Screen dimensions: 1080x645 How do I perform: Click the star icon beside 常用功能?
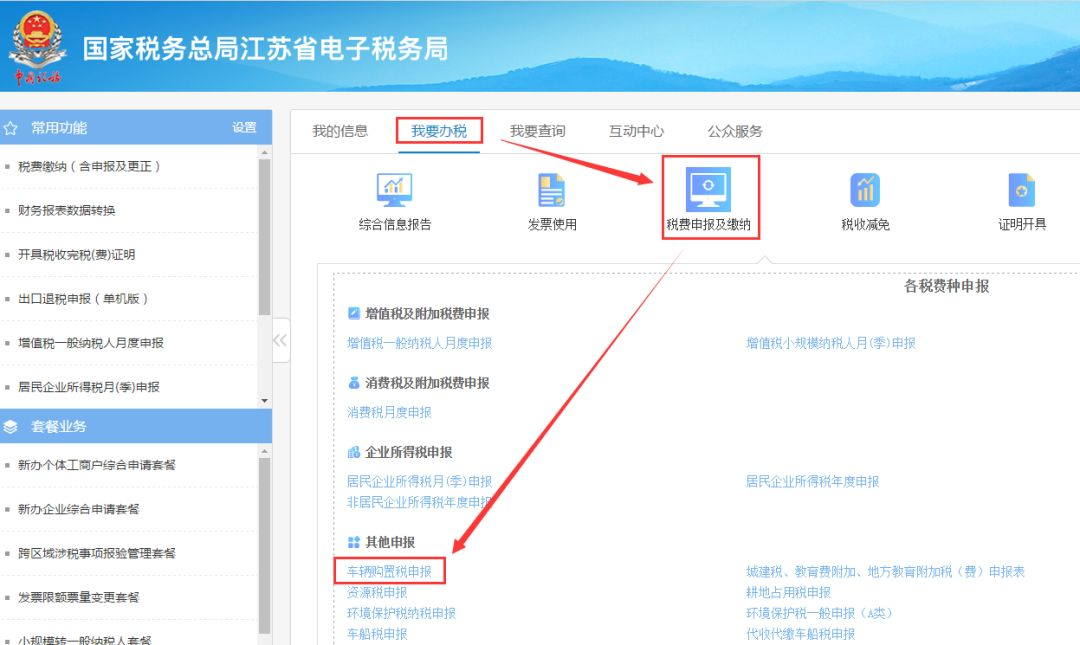(x=10, y=128)
